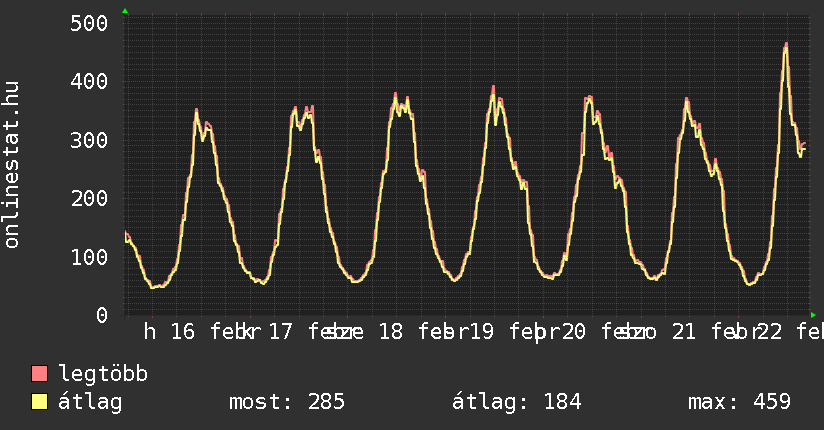824x430 pixels.
Task: Click the red legtöbb legend swatch
Action: click(40, 374)
